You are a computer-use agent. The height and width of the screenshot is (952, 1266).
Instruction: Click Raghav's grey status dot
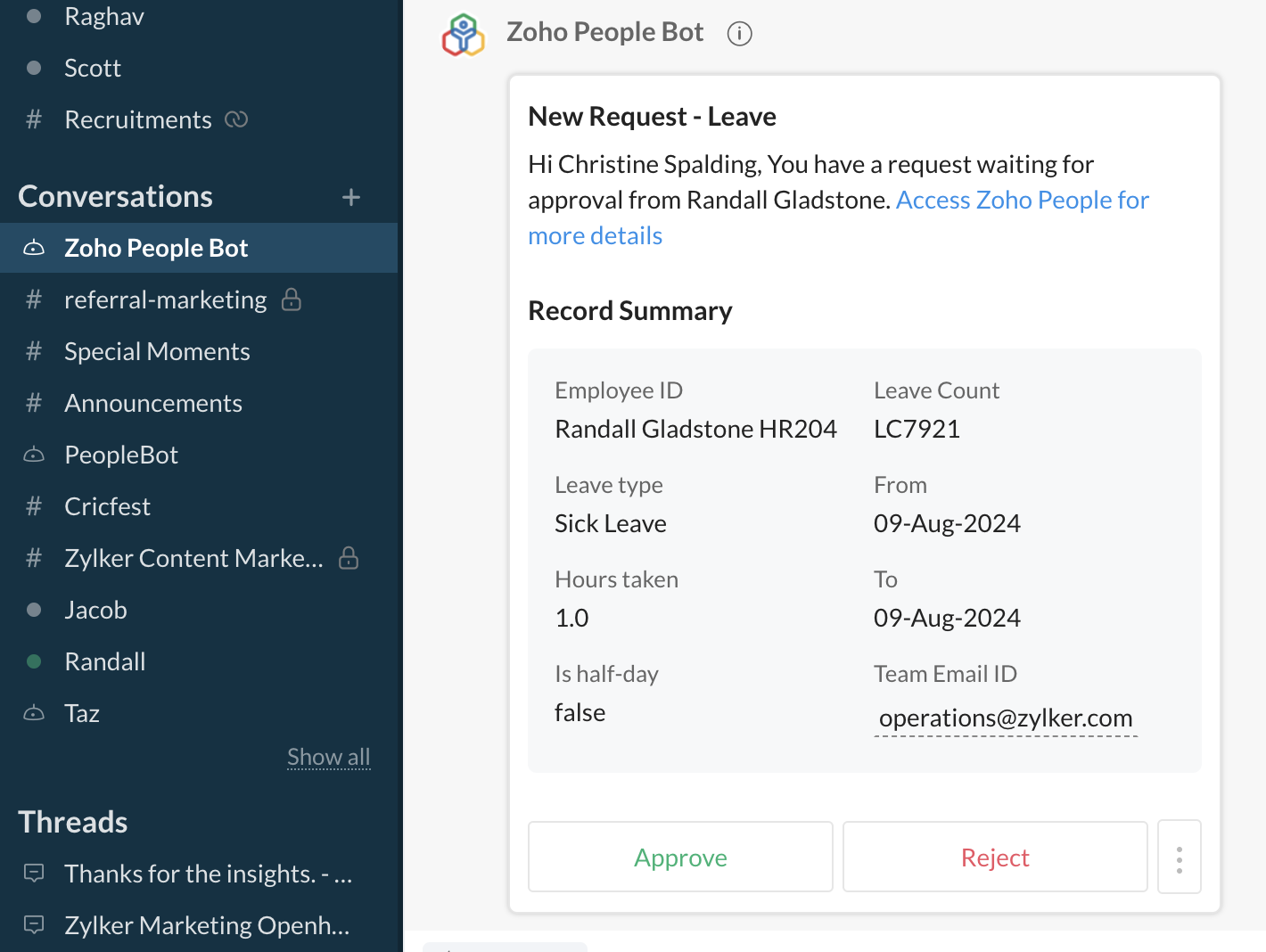34,16
